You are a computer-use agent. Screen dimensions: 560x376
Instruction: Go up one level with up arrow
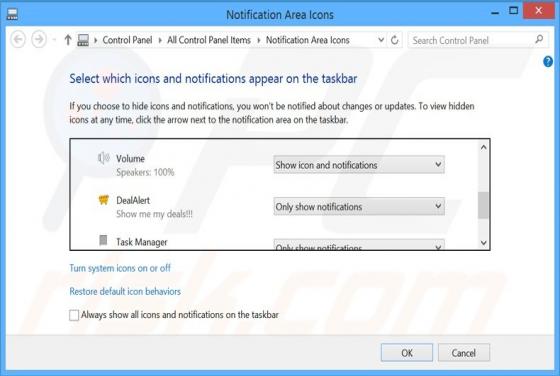(68, 40)
